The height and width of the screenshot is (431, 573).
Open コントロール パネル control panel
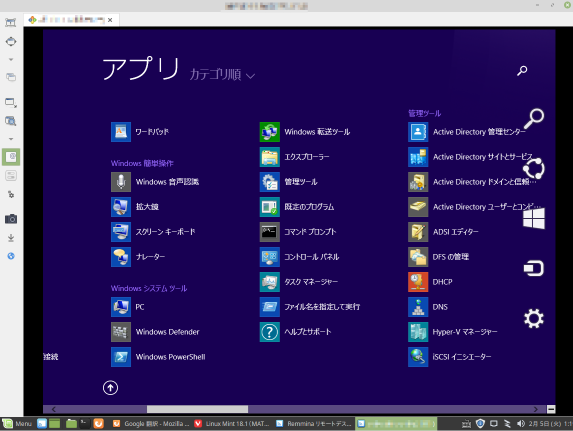pyautogui.click(x=299, y=257)
